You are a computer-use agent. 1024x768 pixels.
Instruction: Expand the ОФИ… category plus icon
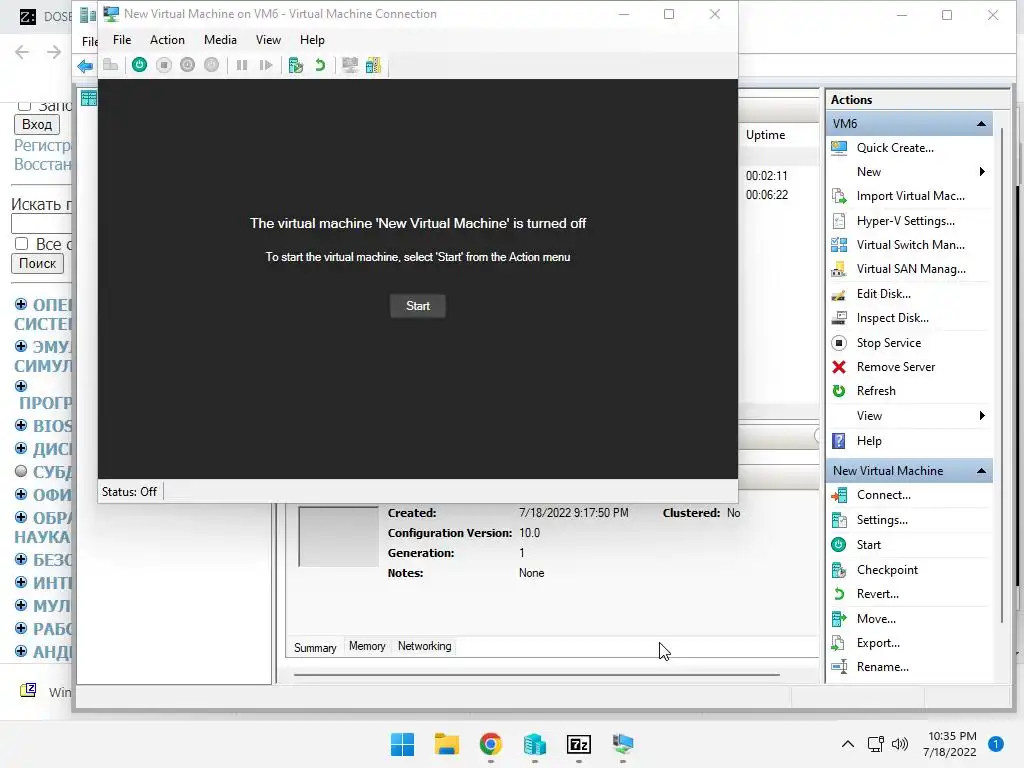tap(21, 494)
